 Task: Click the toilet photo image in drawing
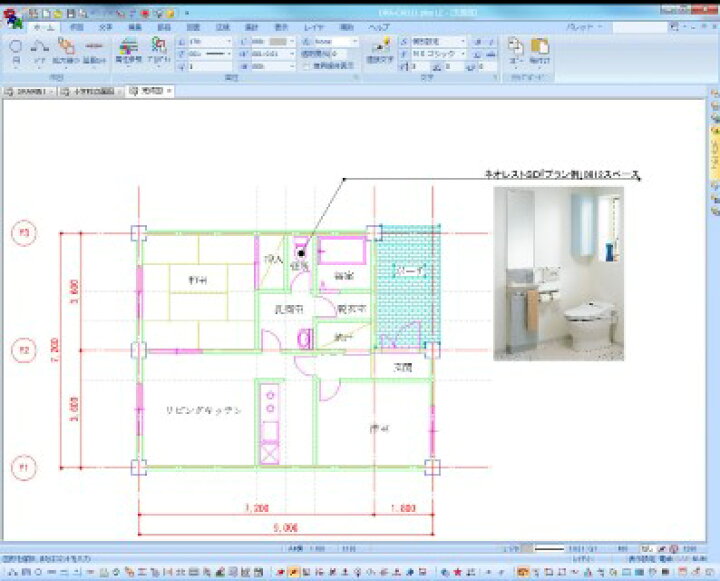558,273
